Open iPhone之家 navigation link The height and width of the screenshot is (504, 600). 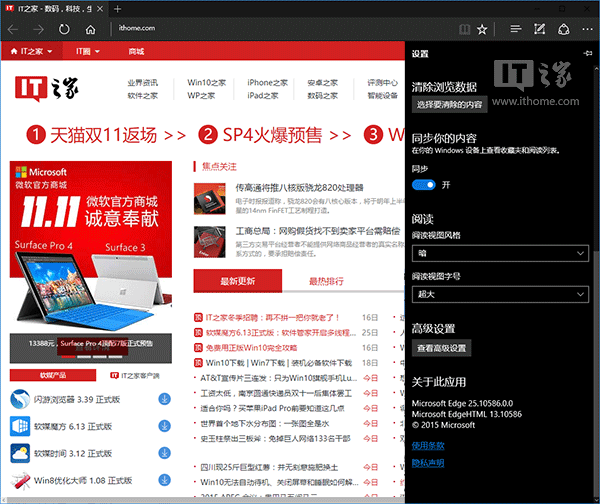(x=267, y=82)
